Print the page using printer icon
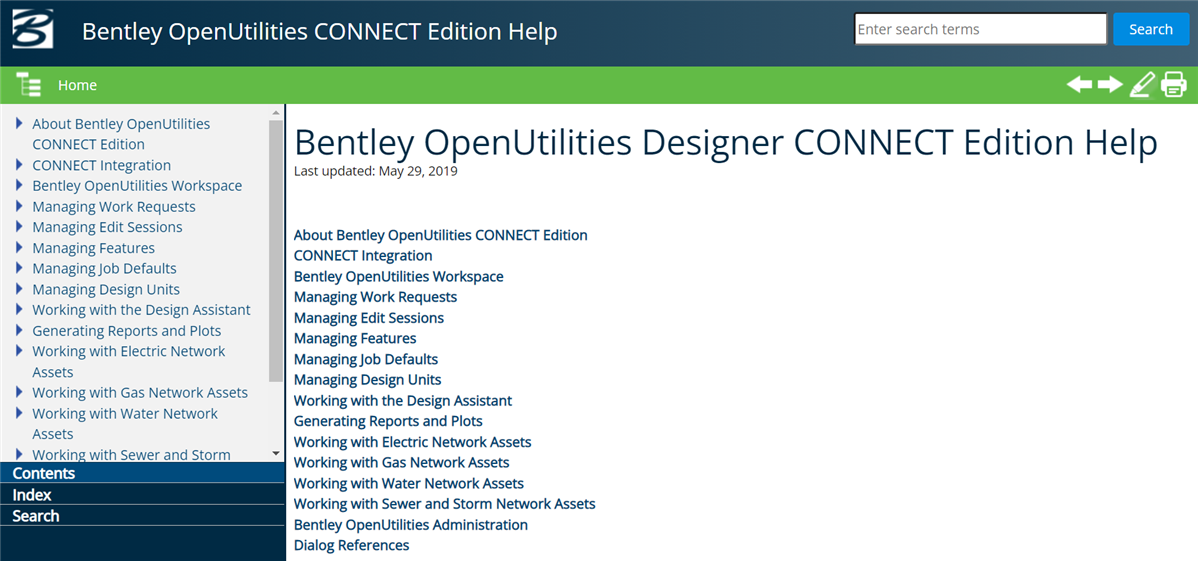This screenshot has width=1198, height=561. [1174, 84]
